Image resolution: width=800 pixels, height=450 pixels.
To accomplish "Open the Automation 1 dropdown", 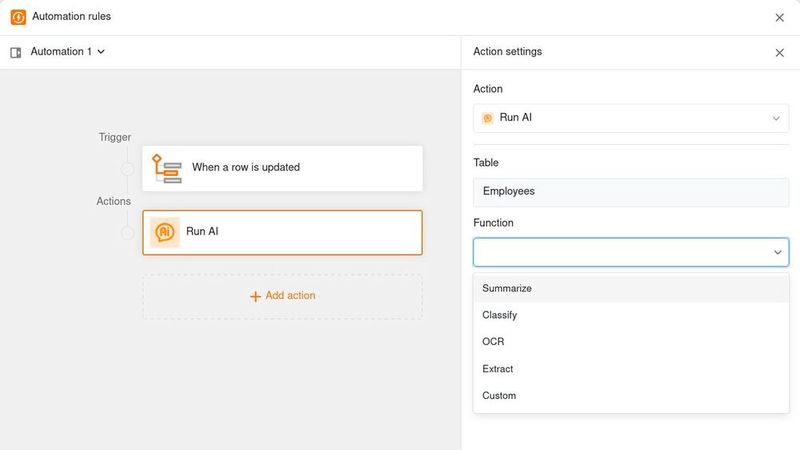I will [x=67, y=52].
